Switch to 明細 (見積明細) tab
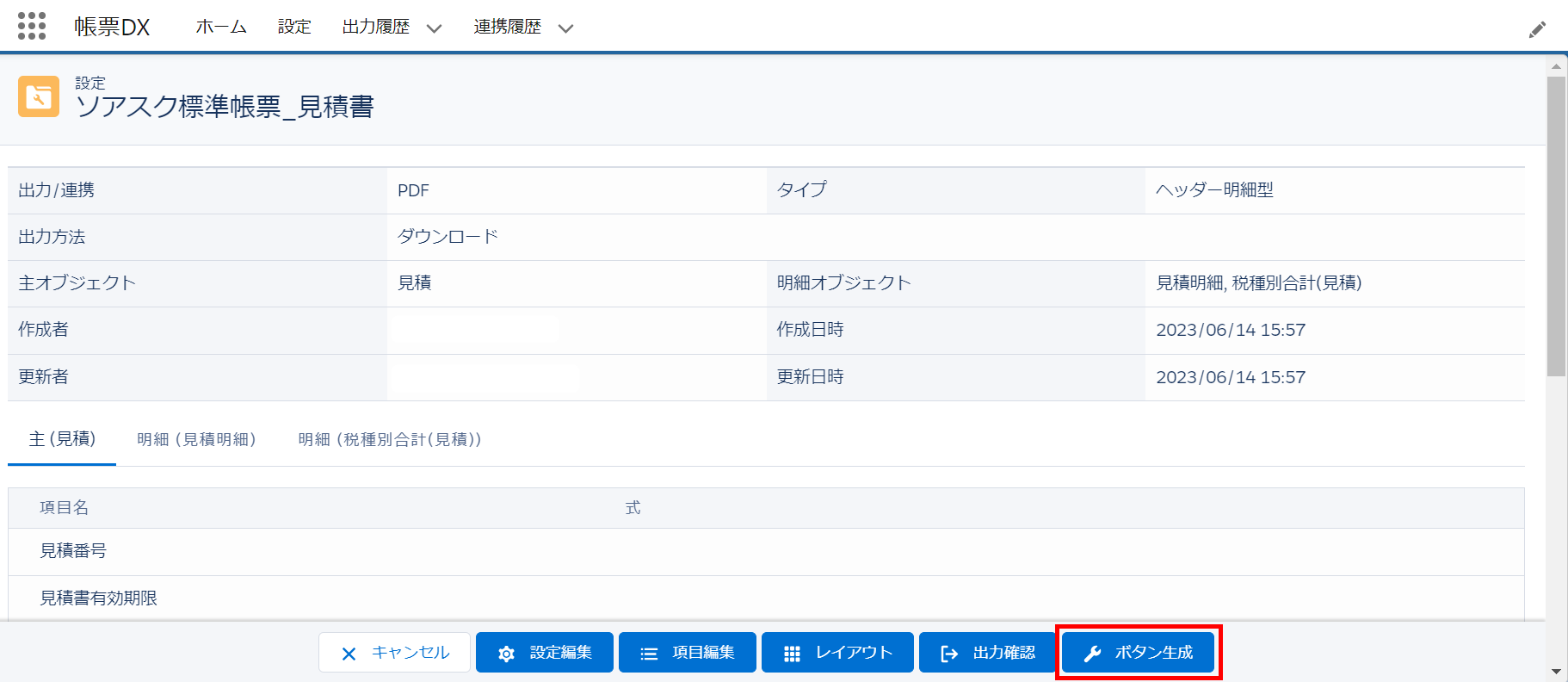 [x=197, y=439]
